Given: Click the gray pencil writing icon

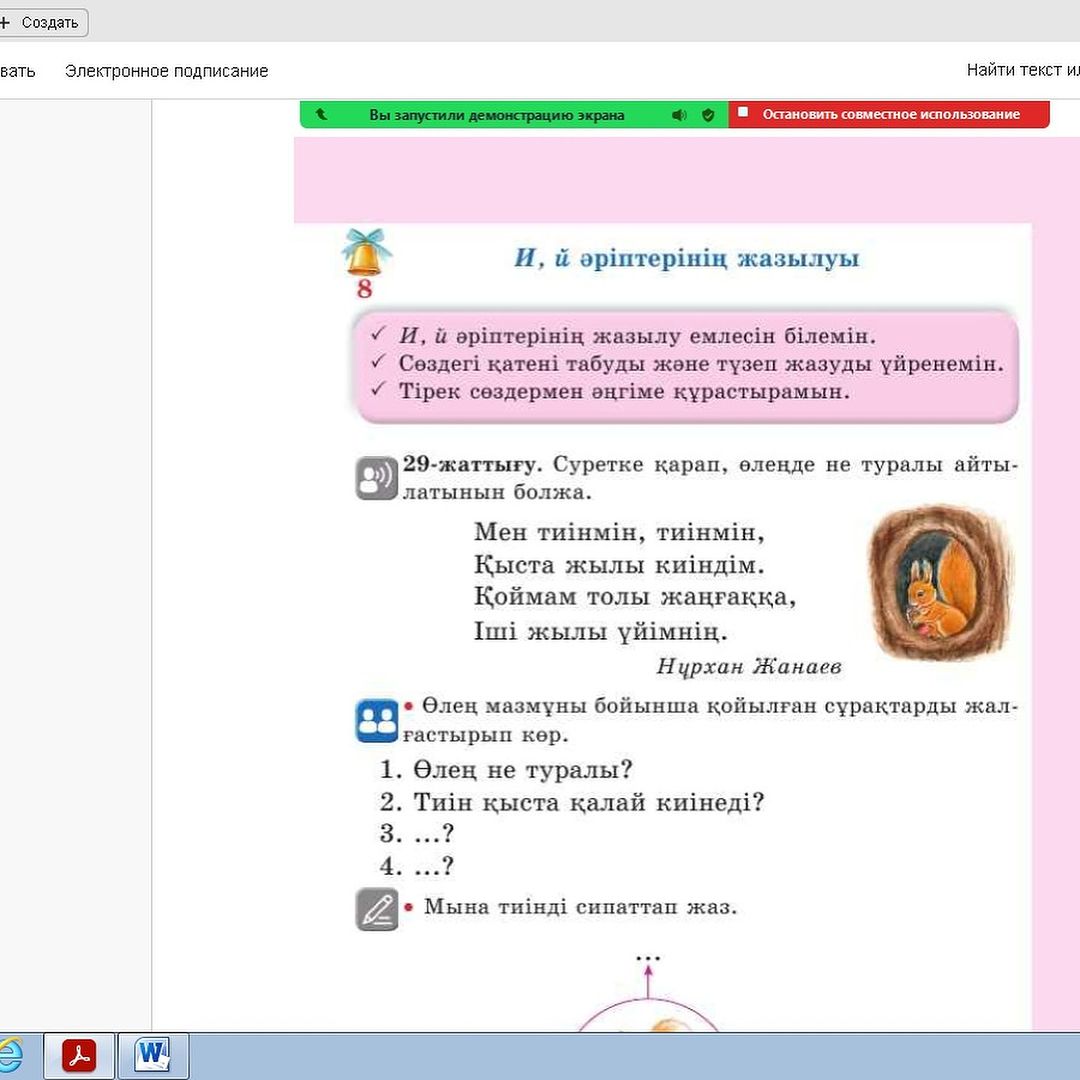Looking at the screenshot, I should tap(377, 909).
